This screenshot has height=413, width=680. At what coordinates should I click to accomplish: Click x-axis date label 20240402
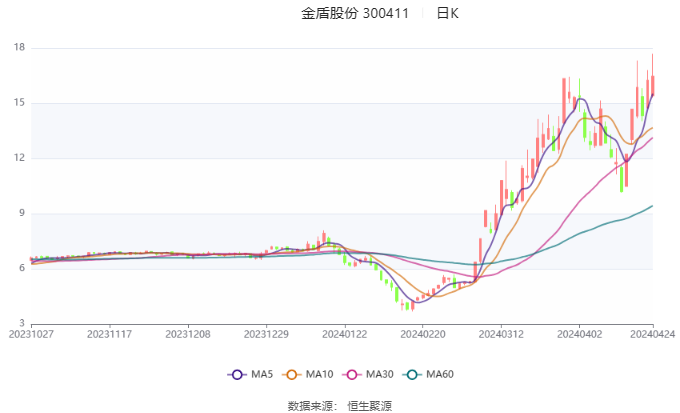point(579,334)
